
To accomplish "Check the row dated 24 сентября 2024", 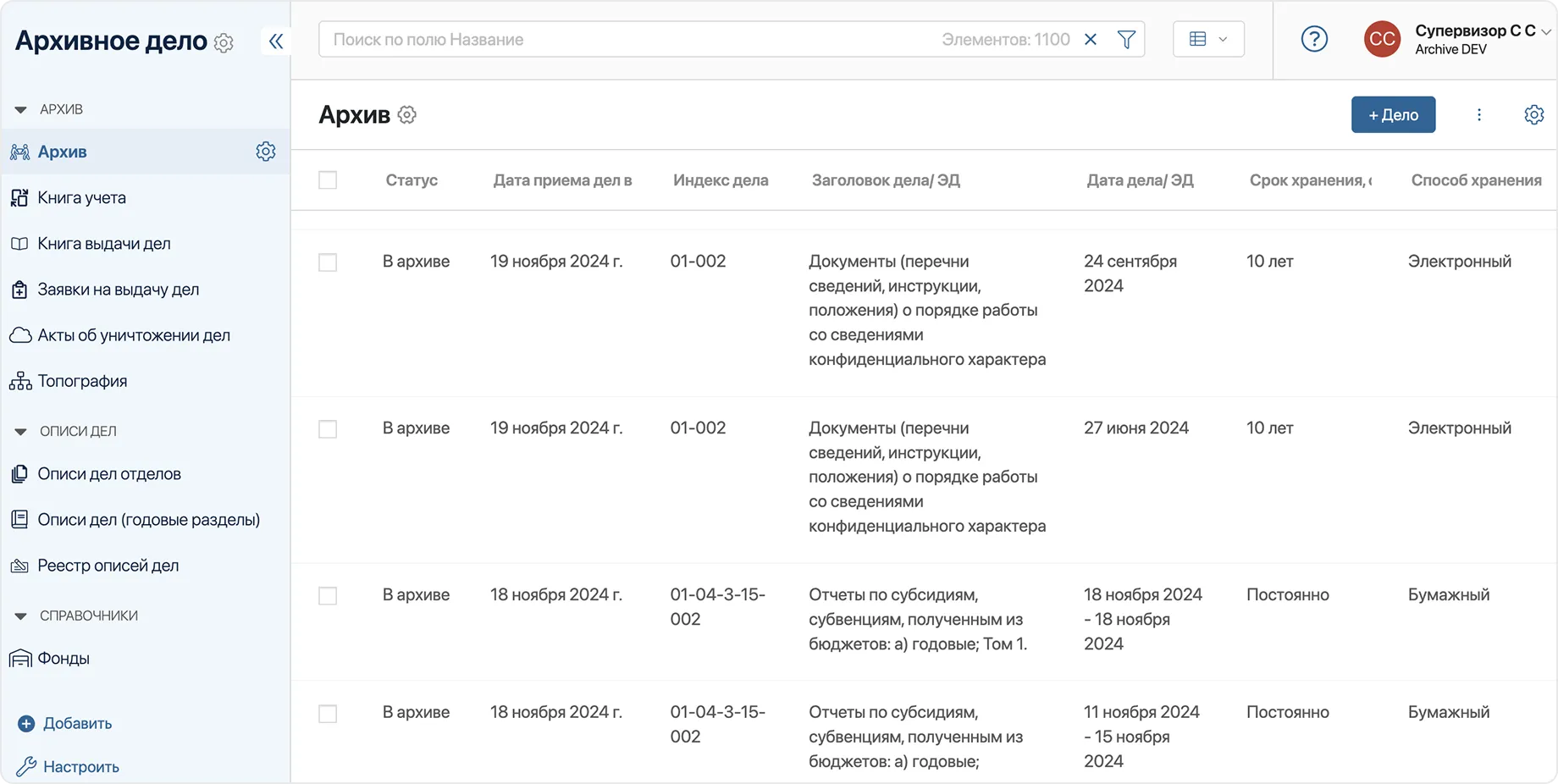I will pyautogui.click(x=328, y=262).
